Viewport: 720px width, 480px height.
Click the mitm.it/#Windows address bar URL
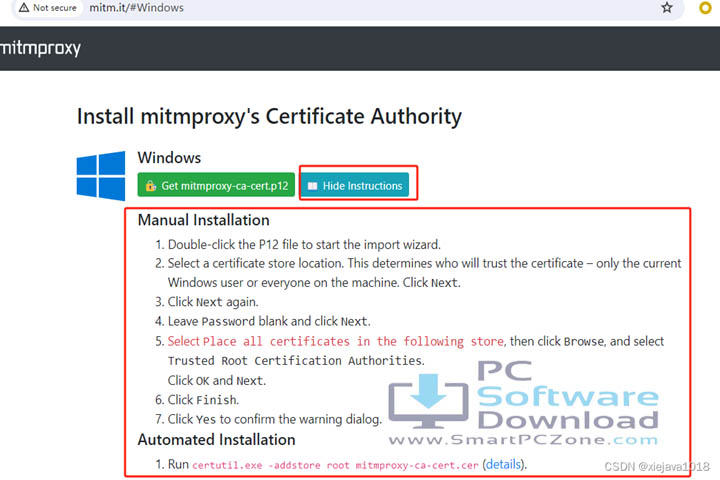click(136, 7)
